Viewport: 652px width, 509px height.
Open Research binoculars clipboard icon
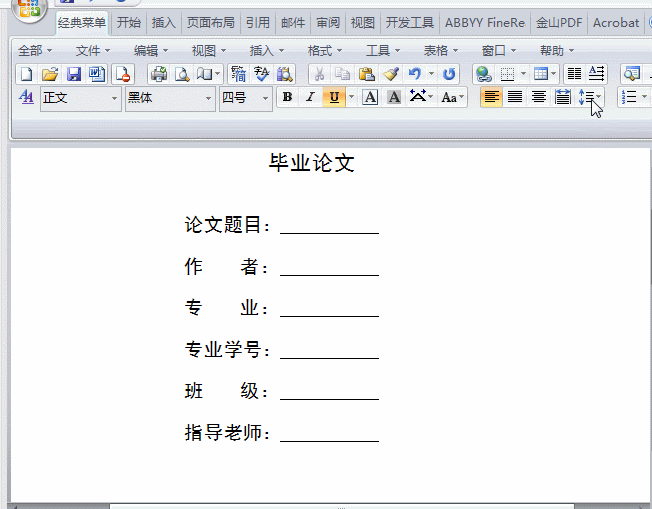(x=284, y=74)
